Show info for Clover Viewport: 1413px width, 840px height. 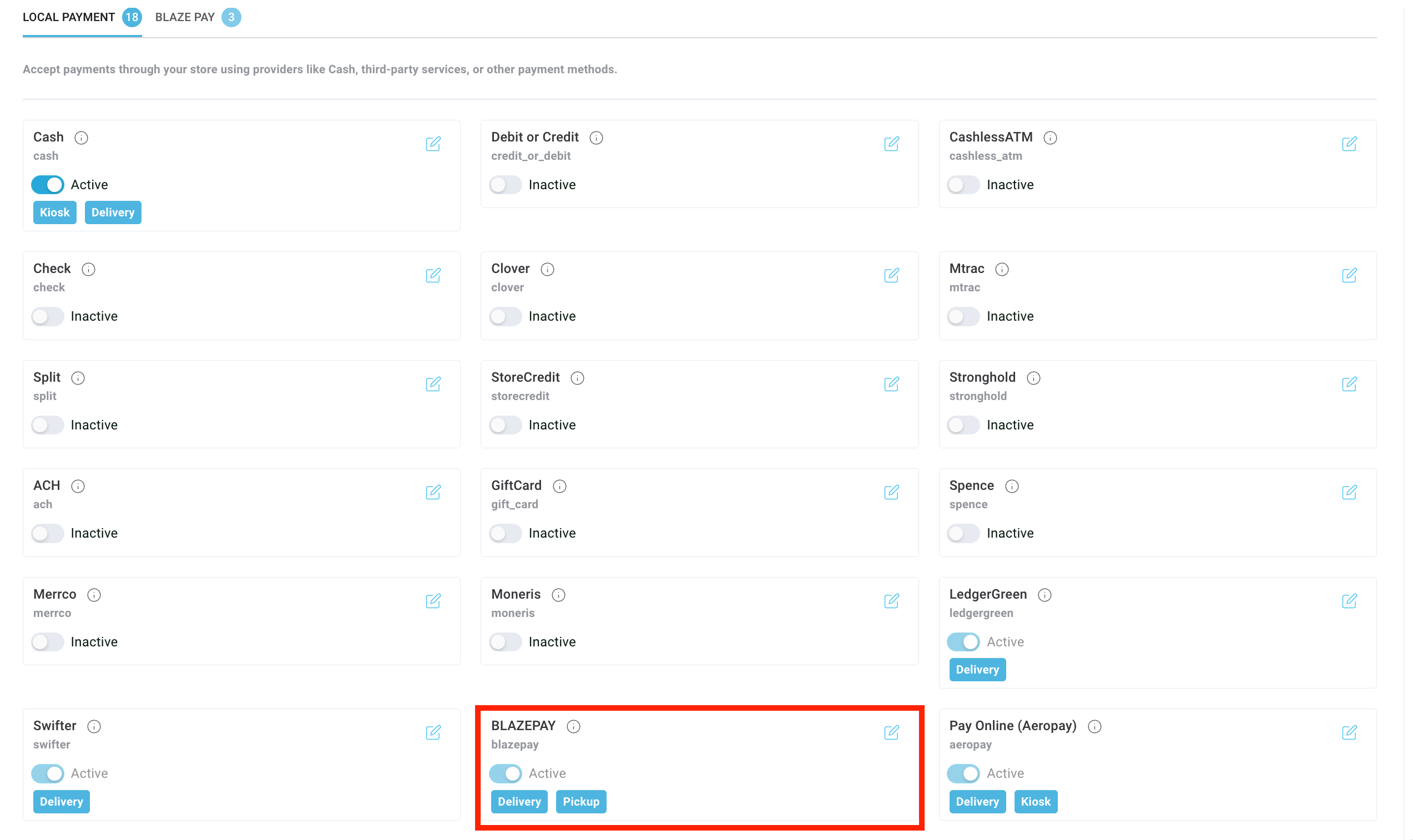pos(547,269)
